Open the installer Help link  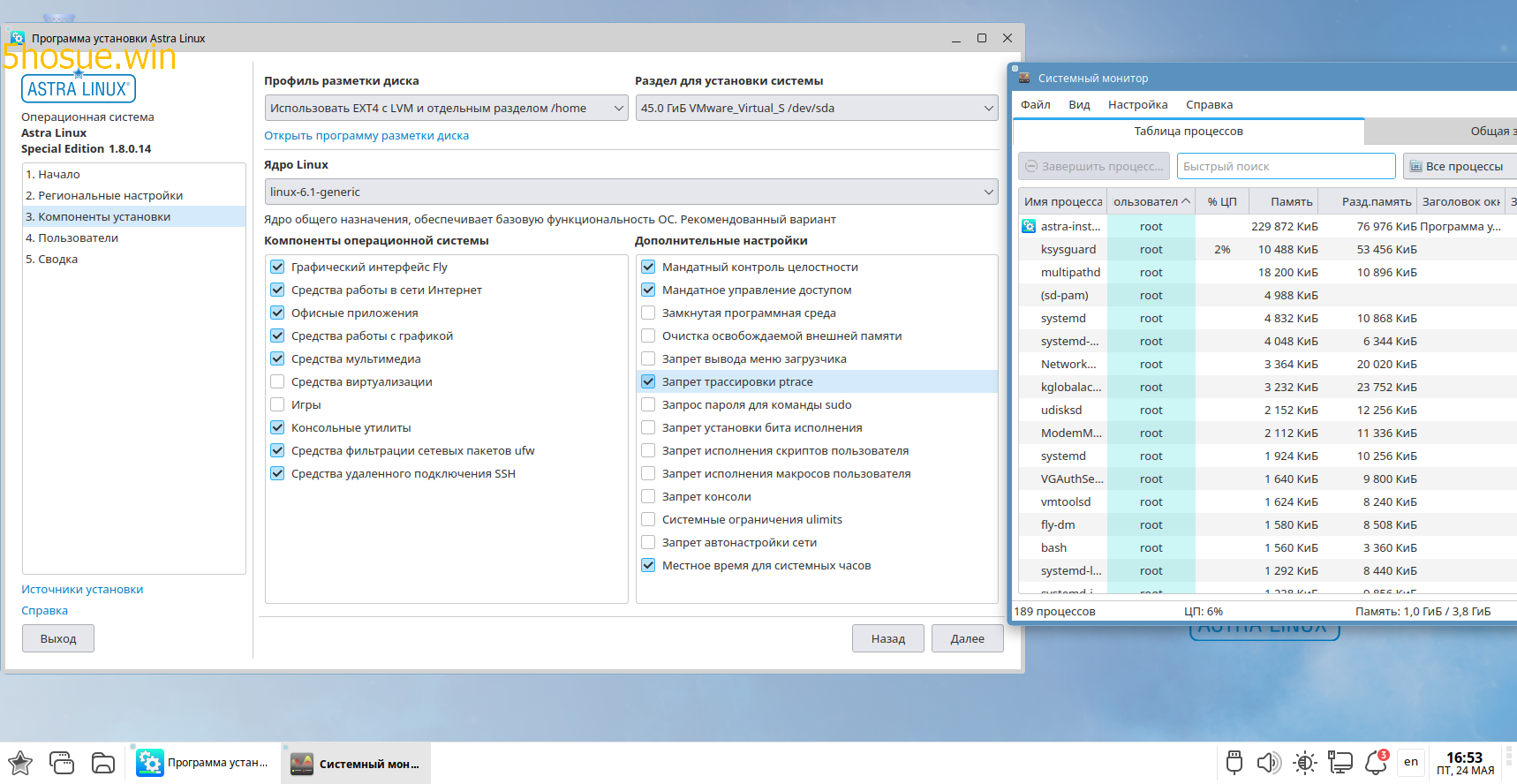[44, 610]
